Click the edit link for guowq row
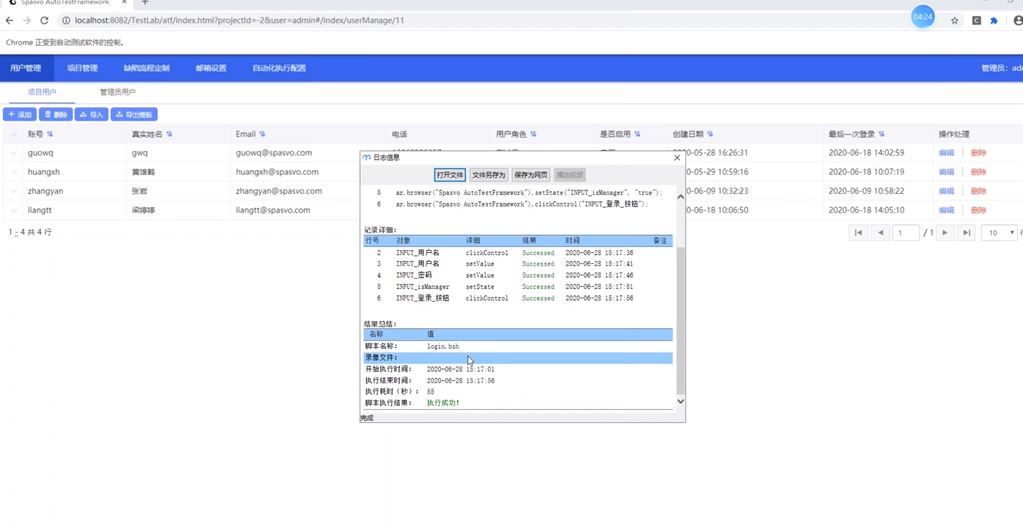The width and height of the screenshot is (1023, 531). point(946,153)
